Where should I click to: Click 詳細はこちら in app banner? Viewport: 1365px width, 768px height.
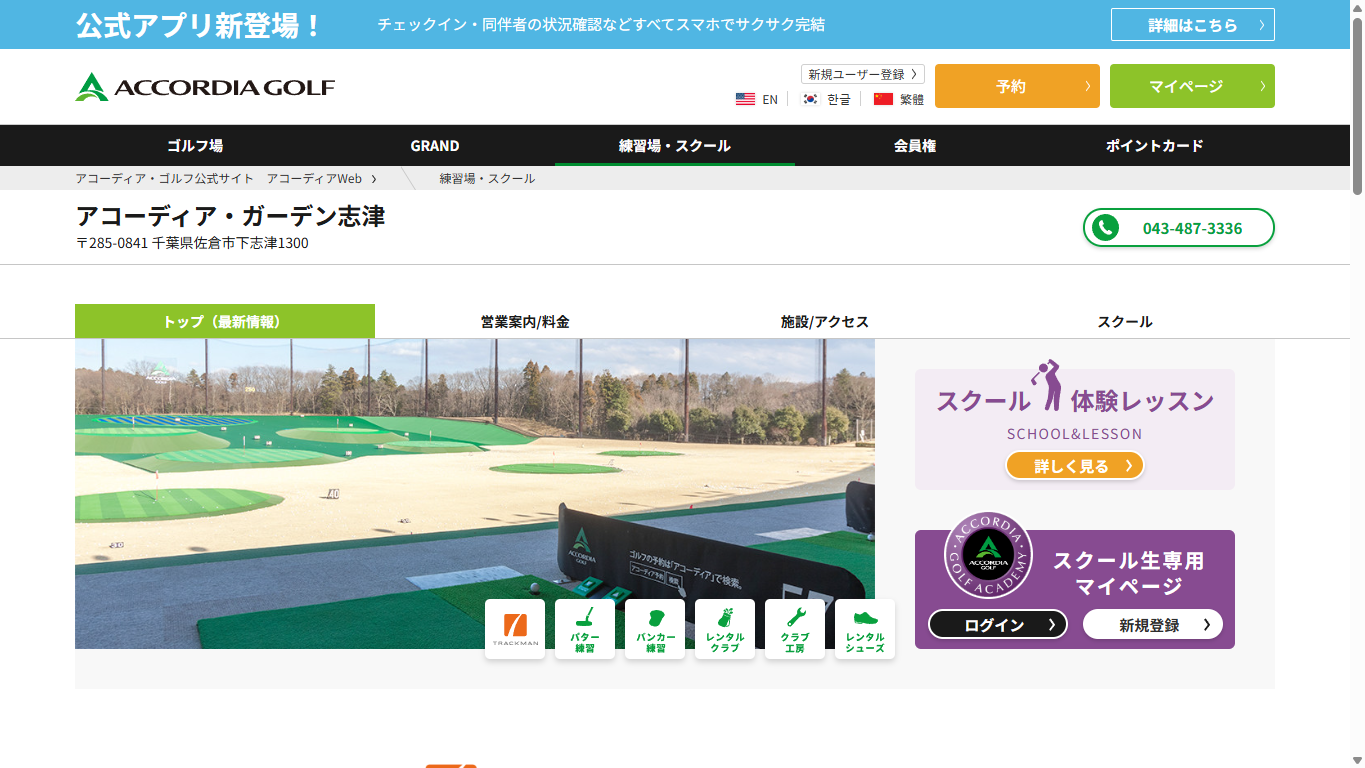pyautogui.click(x=1193, y=25)
